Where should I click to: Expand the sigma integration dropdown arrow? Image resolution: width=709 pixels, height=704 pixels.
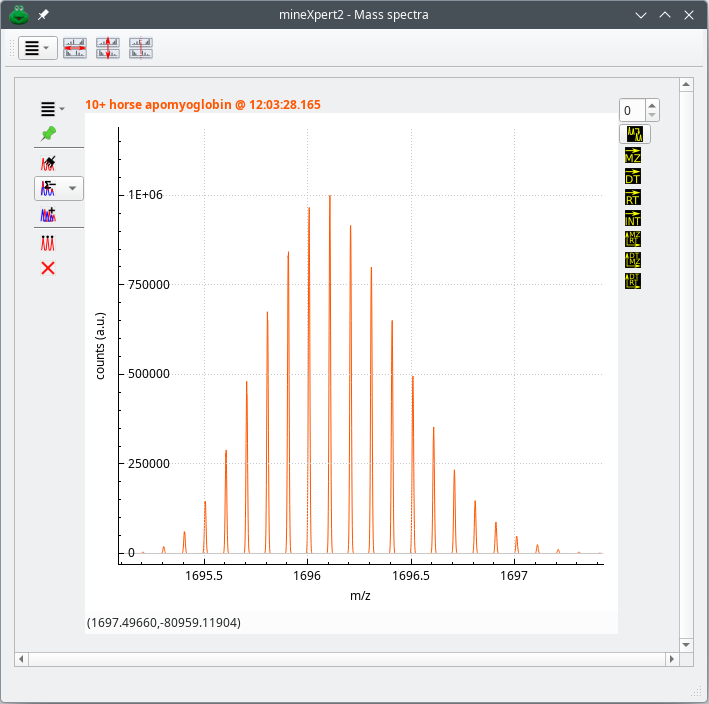point(72,188)
